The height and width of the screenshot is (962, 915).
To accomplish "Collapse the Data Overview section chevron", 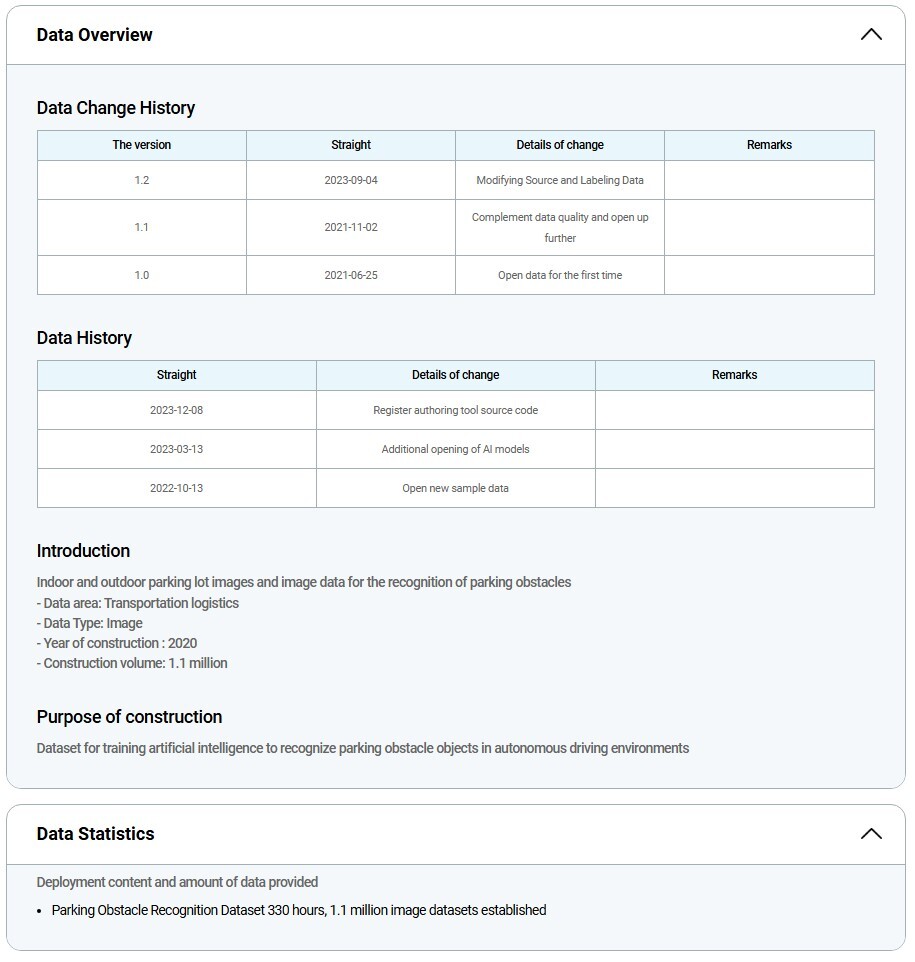I will pos(871,35).
